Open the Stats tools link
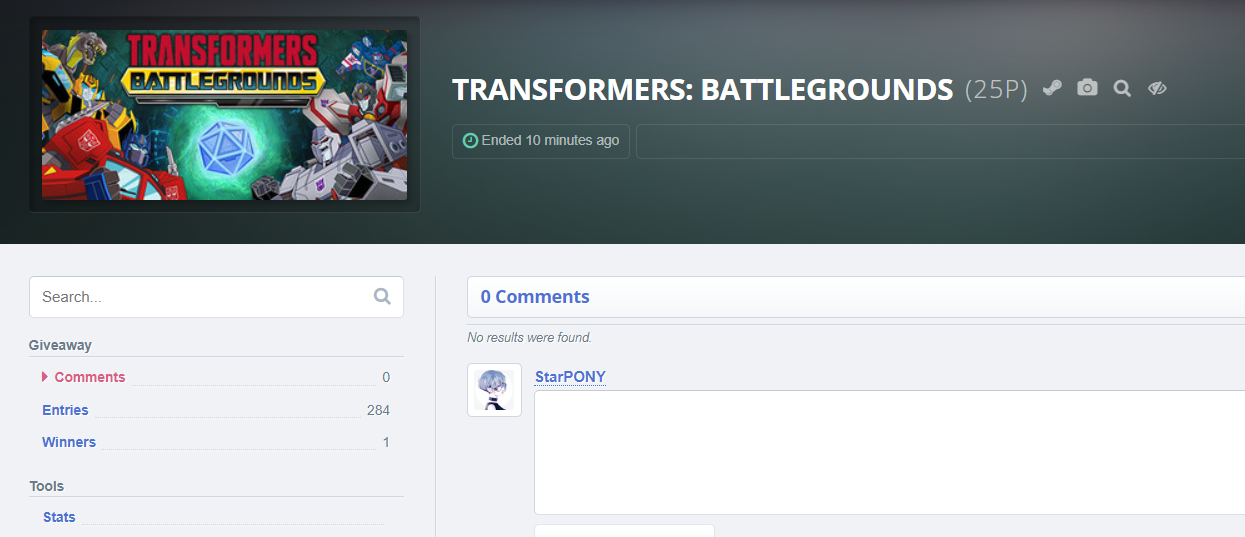This screenshot has height=537, width=1245. (59, 517)
